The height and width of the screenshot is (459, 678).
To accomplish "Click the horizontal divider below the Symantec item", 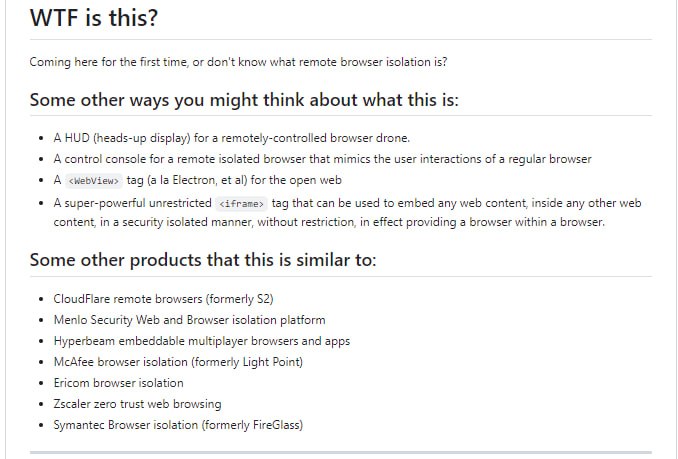I will point(340,452).
